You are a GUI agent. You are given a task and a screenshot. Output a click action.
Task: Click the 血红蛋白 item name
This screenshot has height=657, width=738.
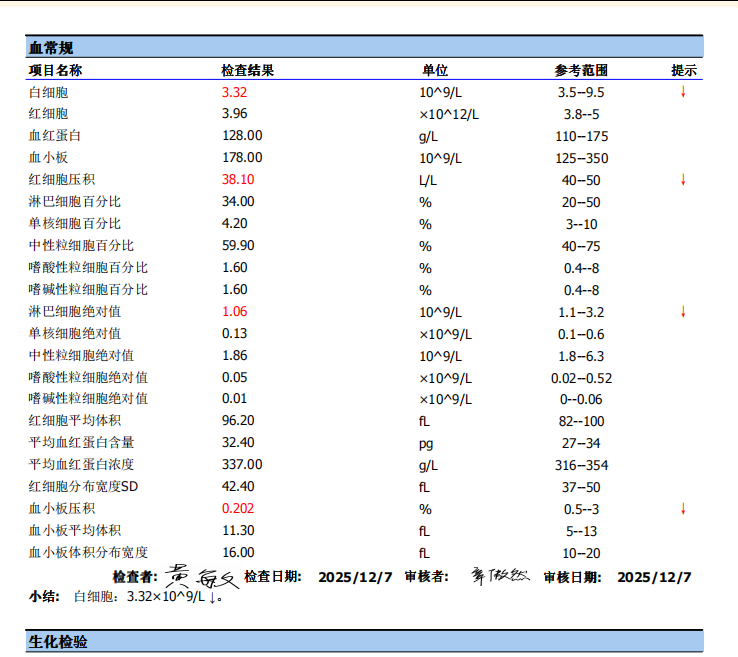[54, 136]
